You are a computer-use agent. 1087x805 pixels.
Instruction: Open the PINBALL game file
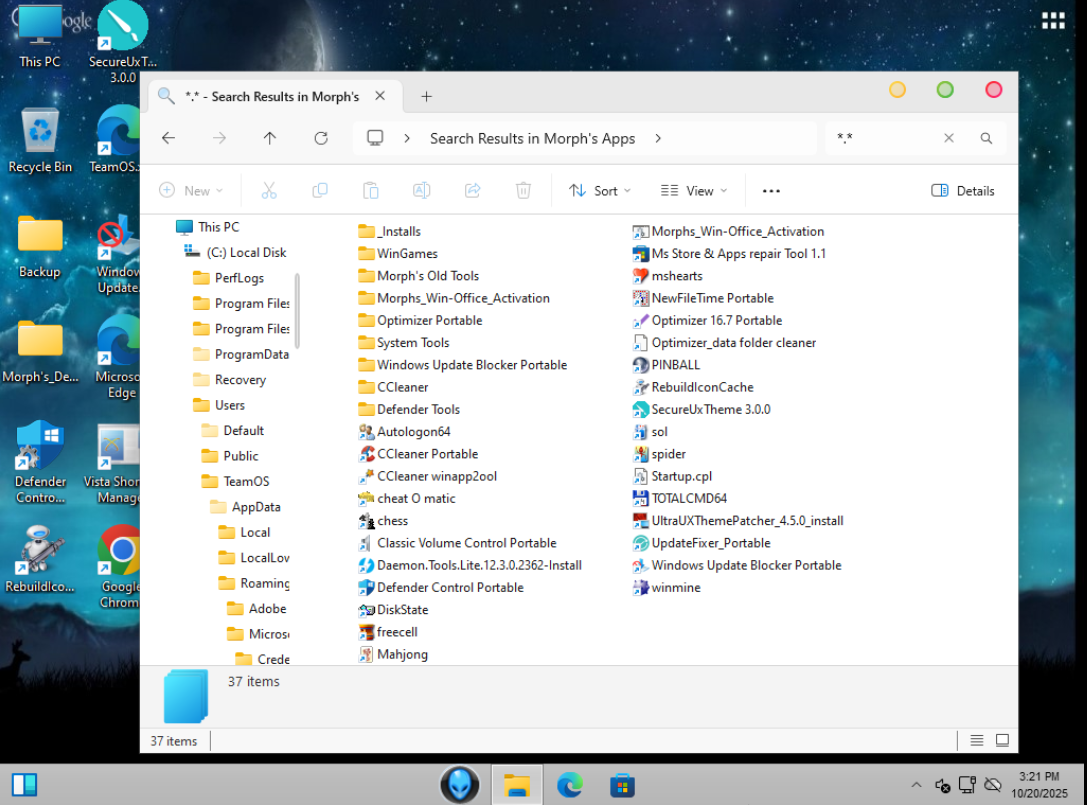(x=675, y=365)
